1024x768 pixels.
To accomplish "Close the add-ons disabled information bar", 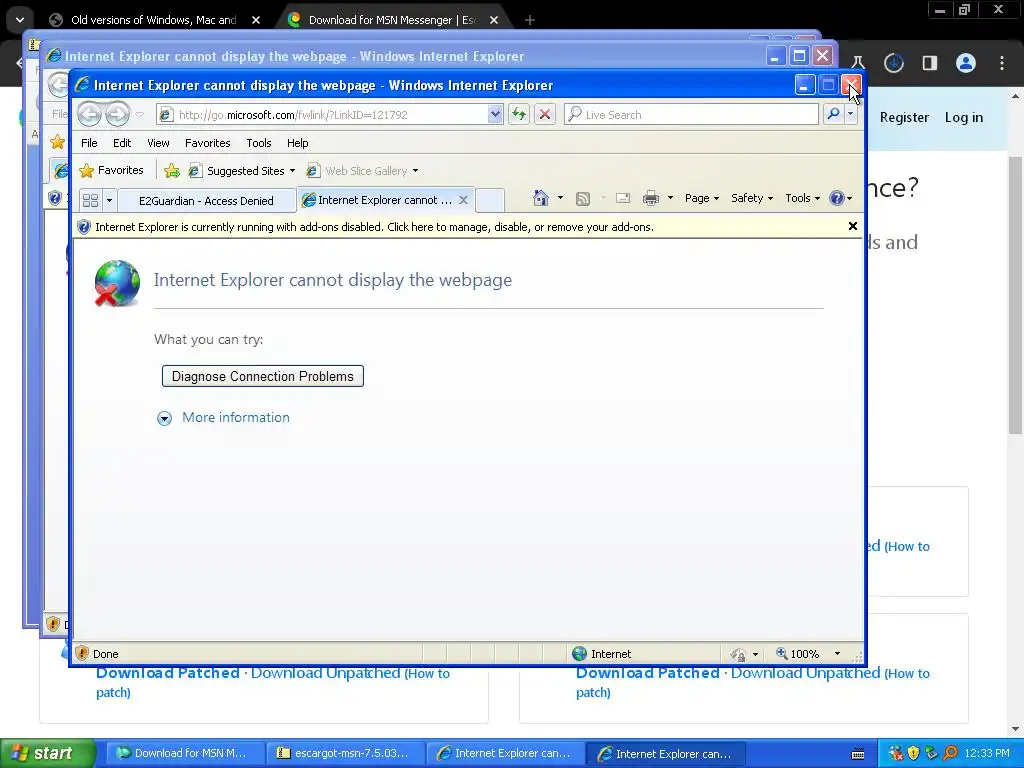I will 852,226.
